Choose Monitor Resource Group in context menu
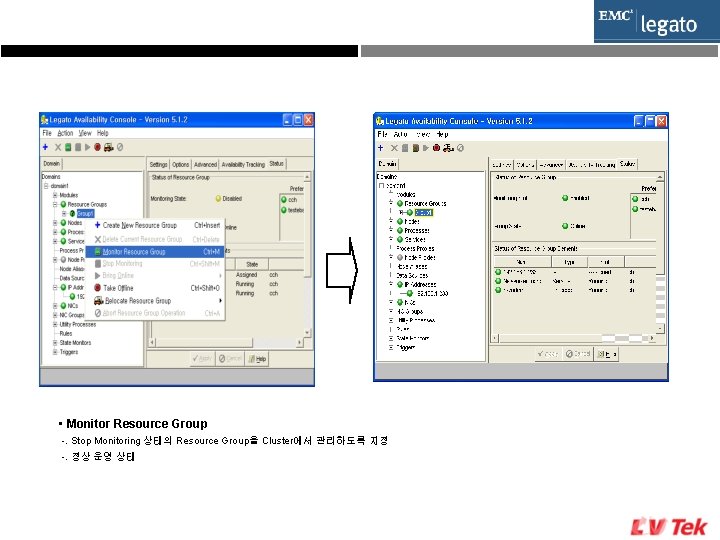 tap(154, 252)
